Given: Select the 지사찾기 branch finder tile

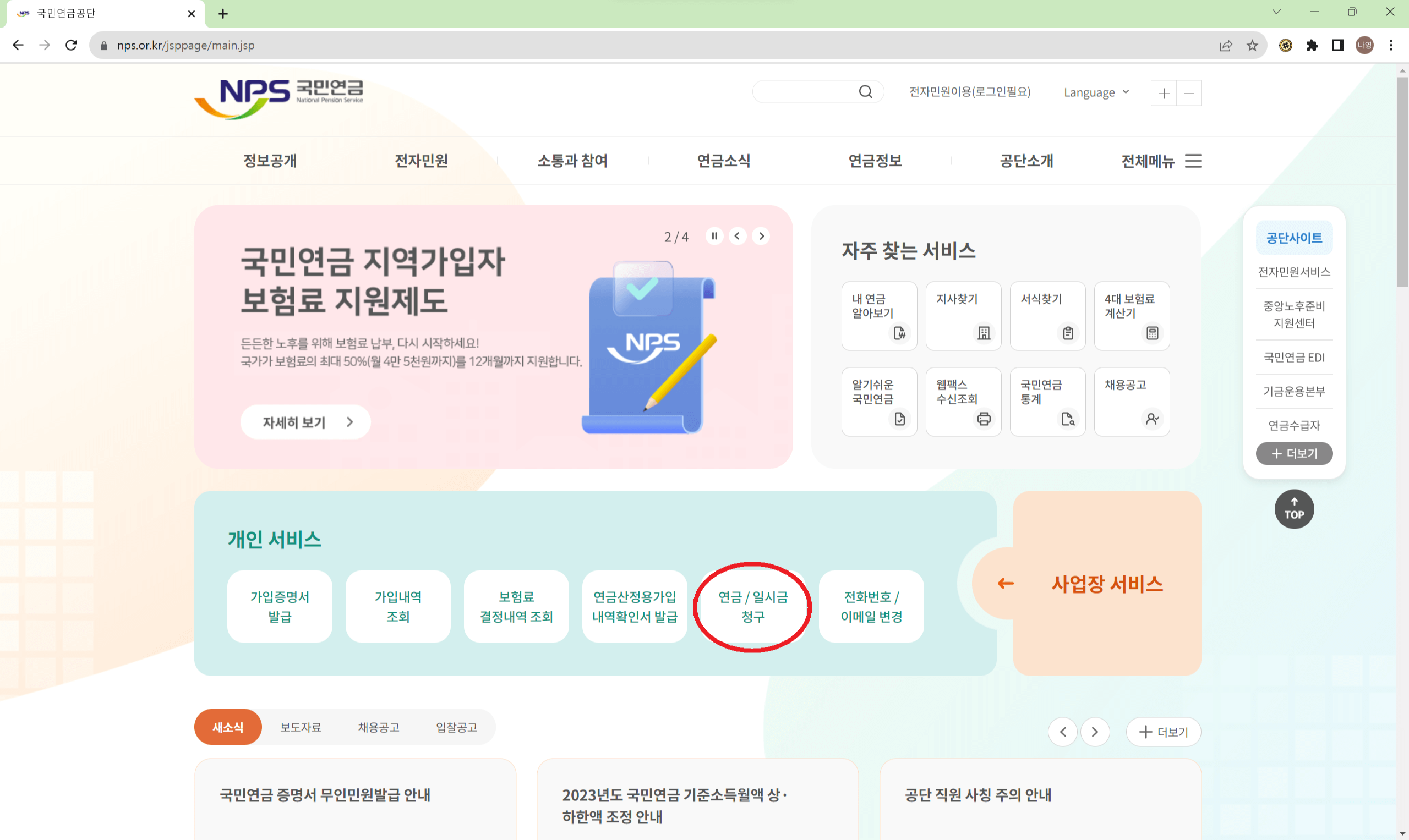Looking at the screenshot, I should tap(963, 316).
